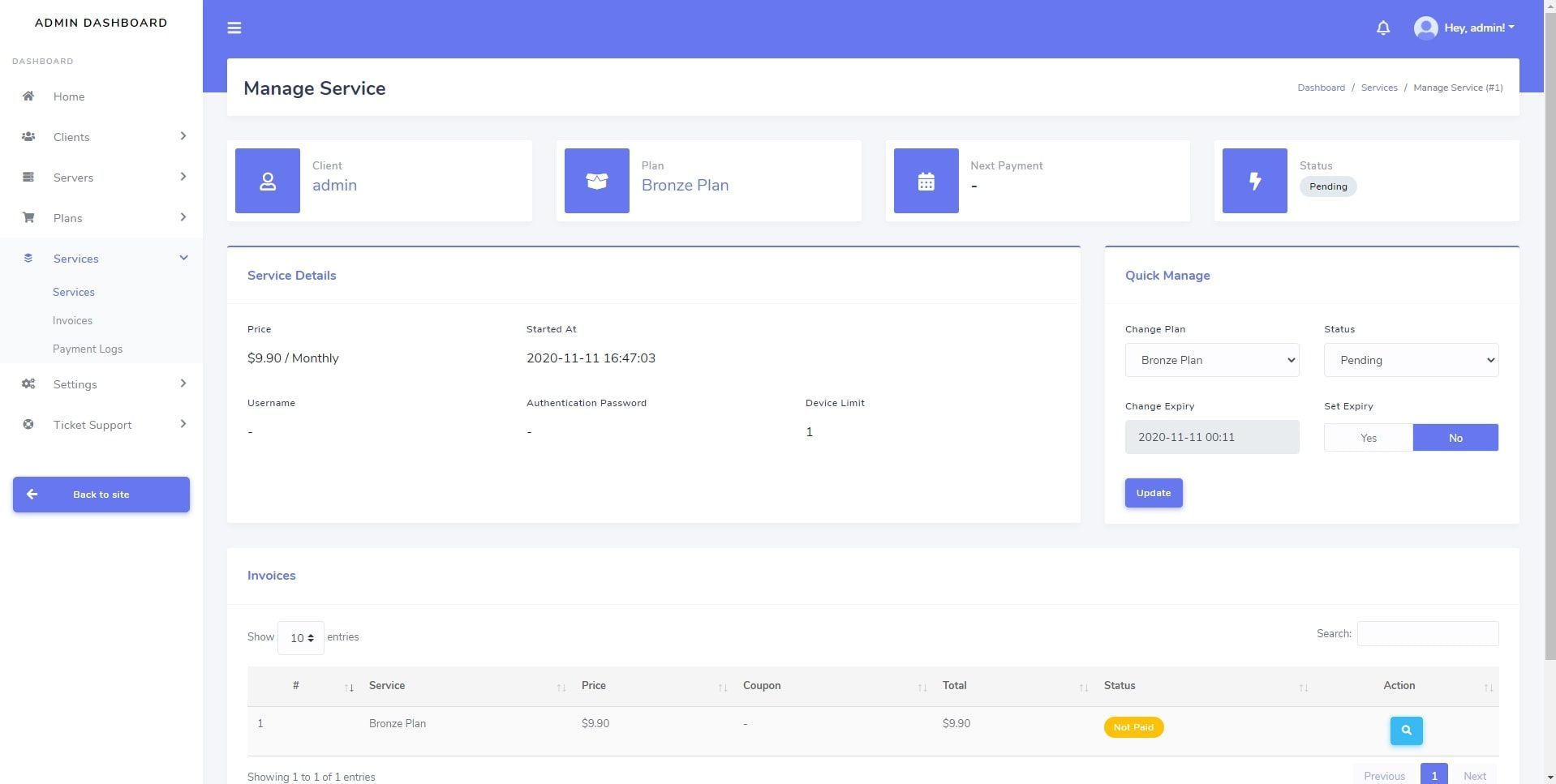
Task: Expand the Plans menu chevron
Action: (183, 217)
